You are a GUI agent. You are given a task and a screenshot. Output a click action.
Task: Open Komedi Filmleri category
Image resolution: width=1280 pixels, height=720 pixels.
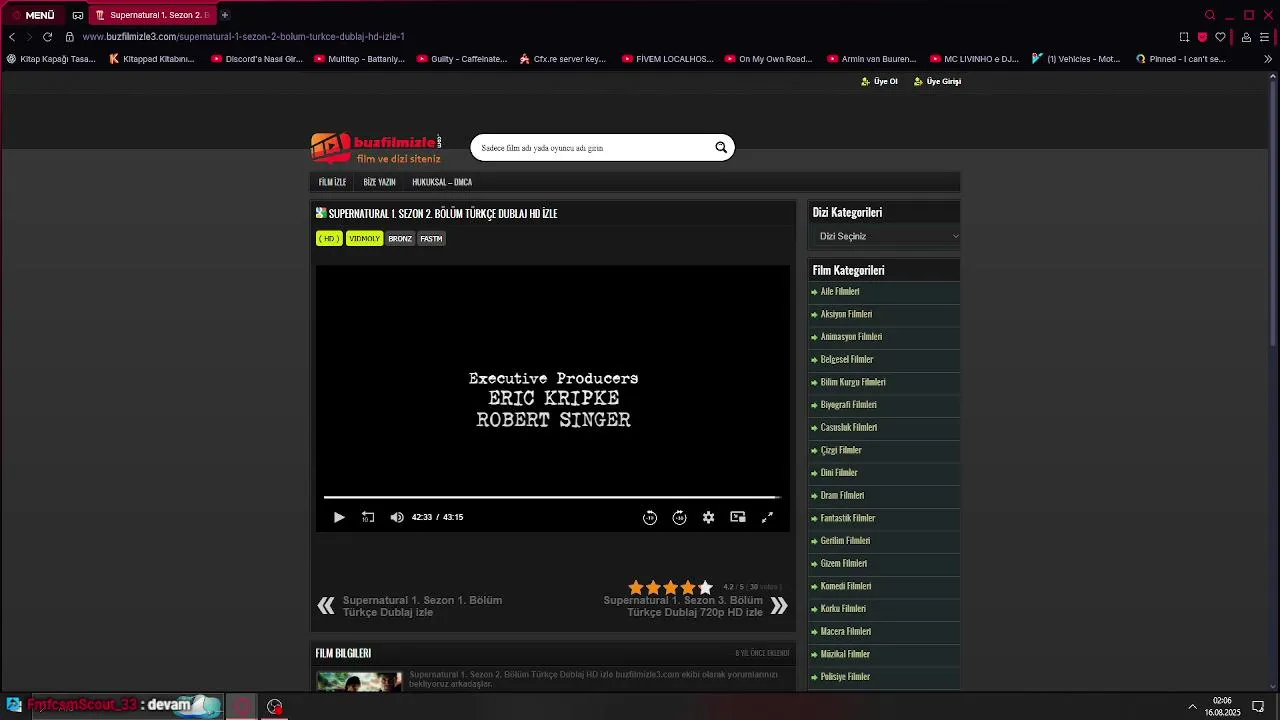pos(846,586)
